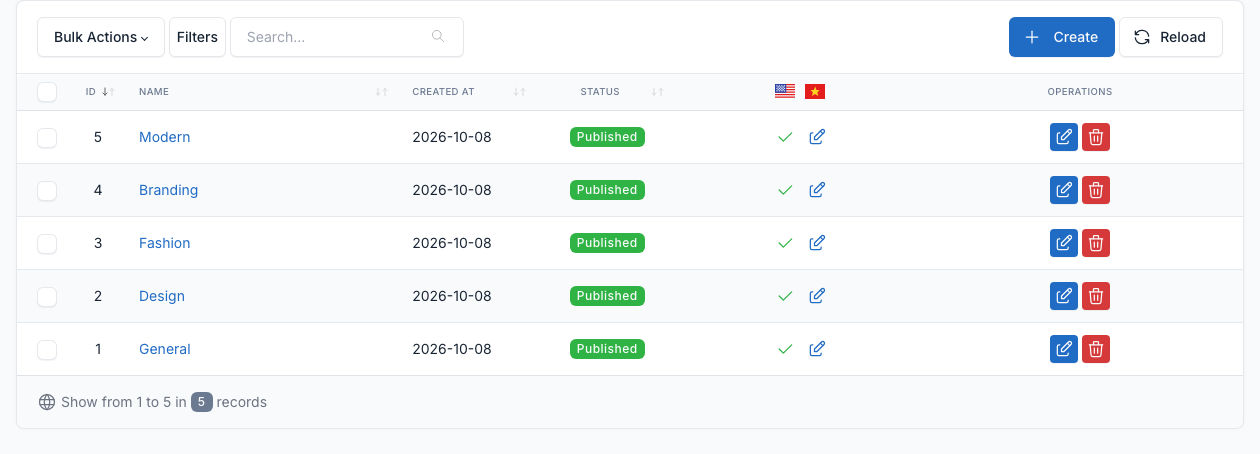Open the Design category link
Viewport: 1260px width, 454px height.
162,296
